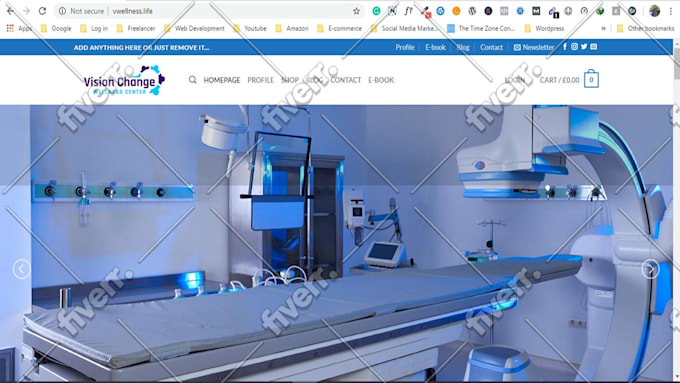This screenshot has width=680, height=383.
Task: Open the WhatFont f? extension
Action: tap(408, 11)
